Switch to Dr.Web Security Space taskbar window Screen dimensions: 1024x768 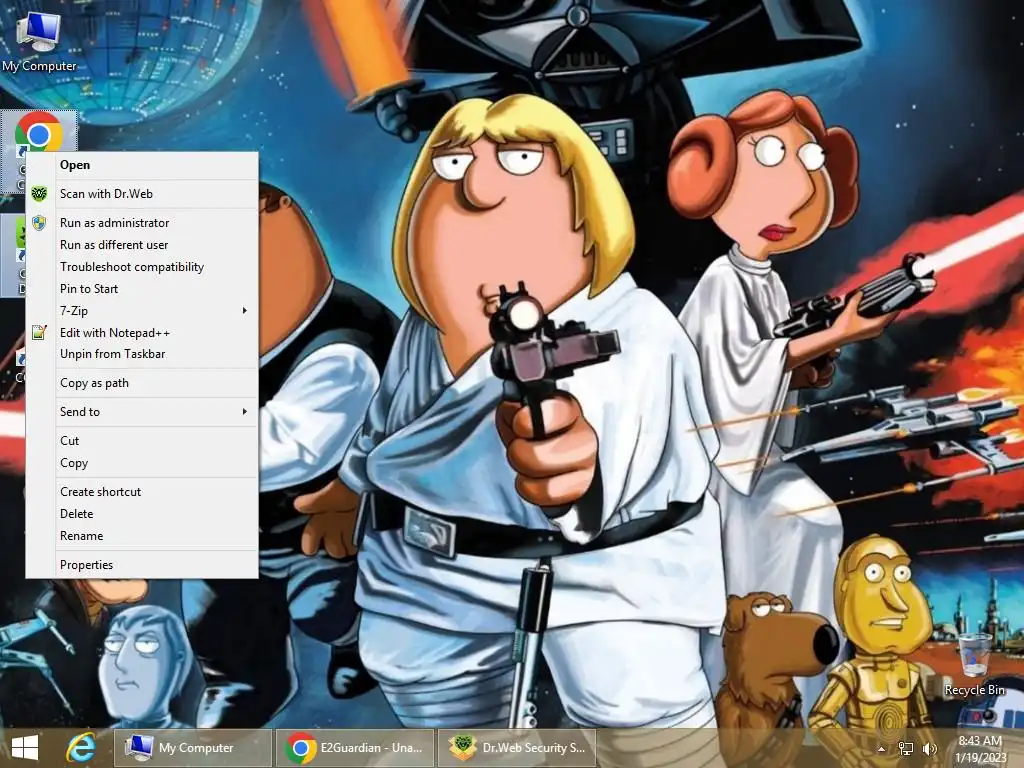[x=517, y=748]
